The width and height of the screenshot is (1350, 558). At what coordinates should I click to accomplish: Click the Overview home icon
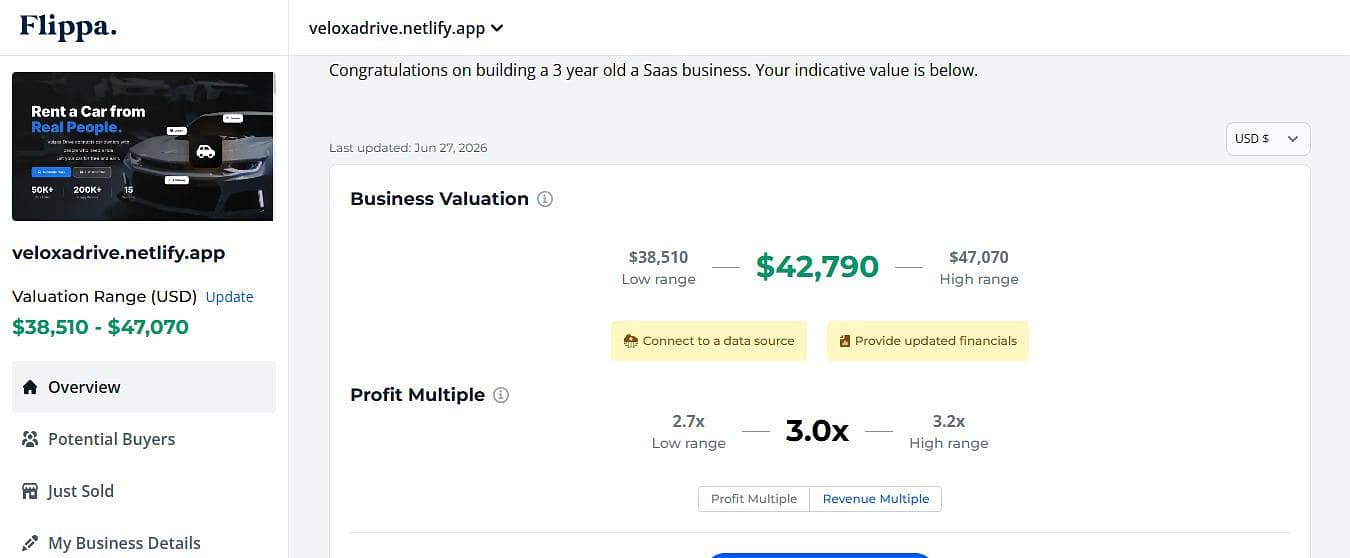coord(29,387)
